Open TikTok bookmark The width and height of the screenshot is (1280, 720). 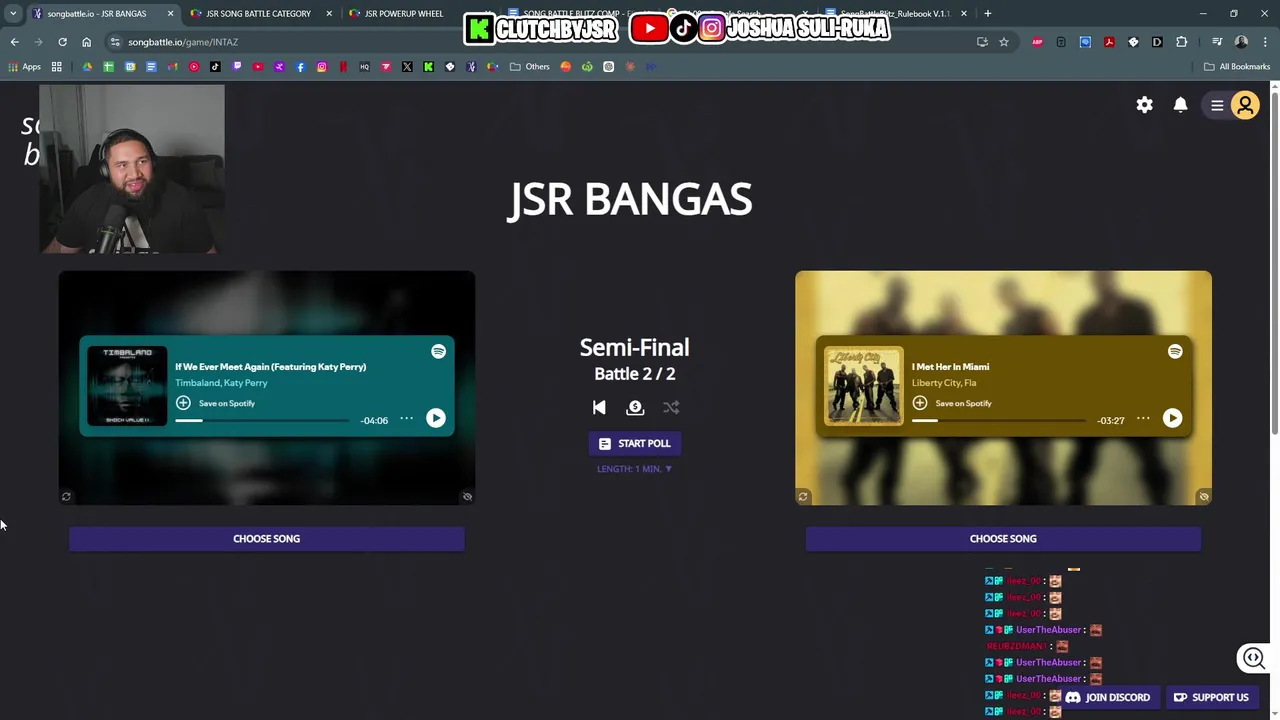click(215, 67)
